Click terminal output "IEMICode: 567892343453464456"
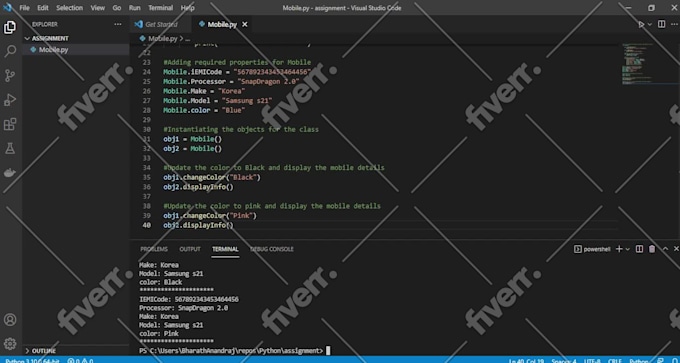 coord(189,299)
